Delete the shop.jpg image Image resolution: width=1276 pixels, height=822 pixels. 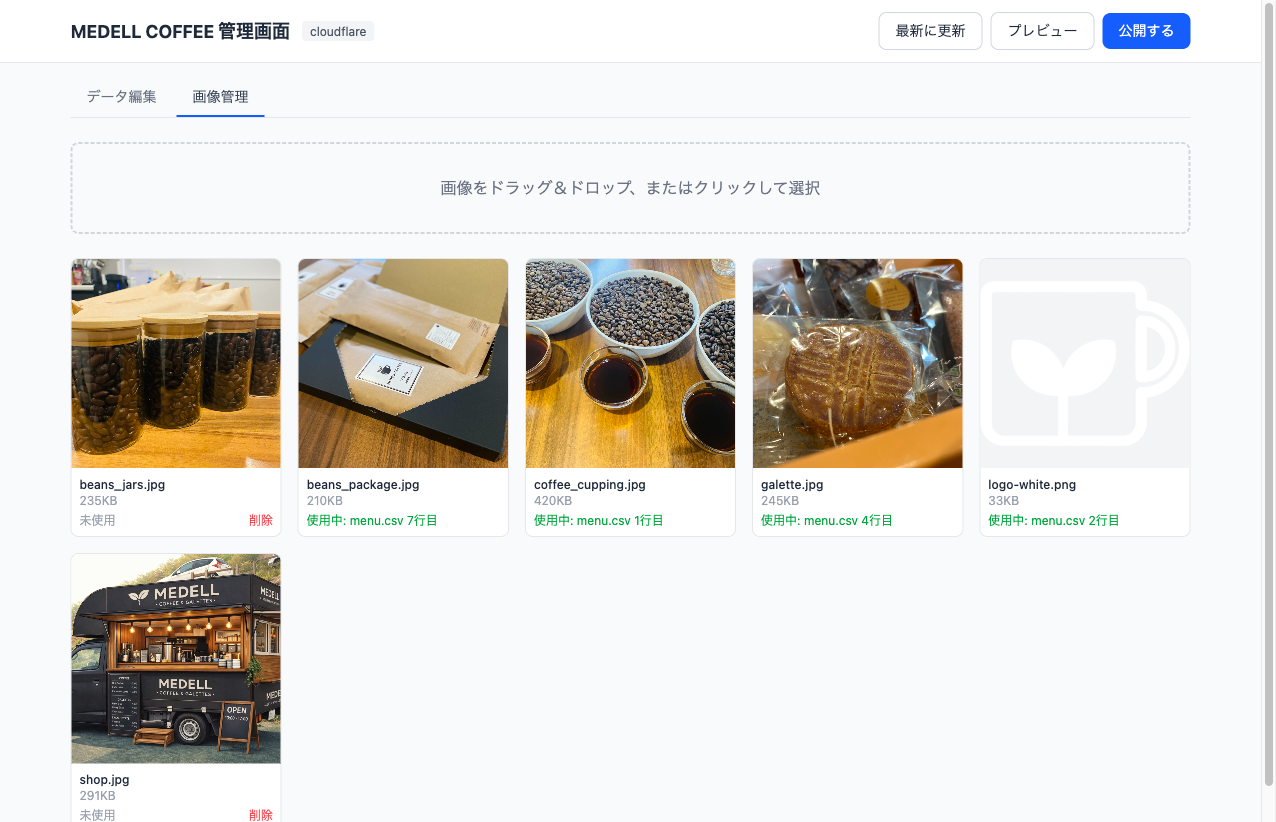pos(261,814)
